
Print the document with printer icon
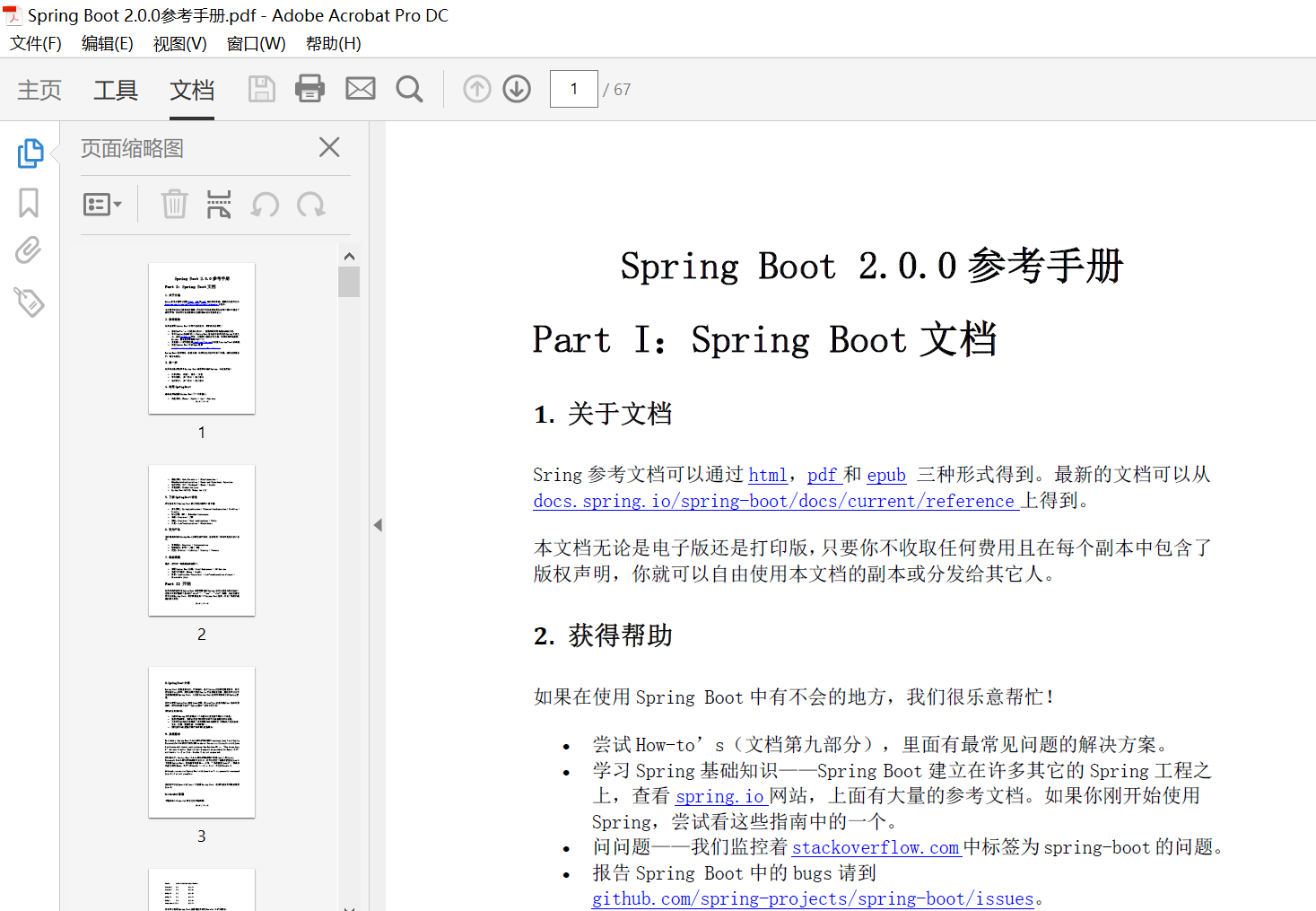coord(309,89)
